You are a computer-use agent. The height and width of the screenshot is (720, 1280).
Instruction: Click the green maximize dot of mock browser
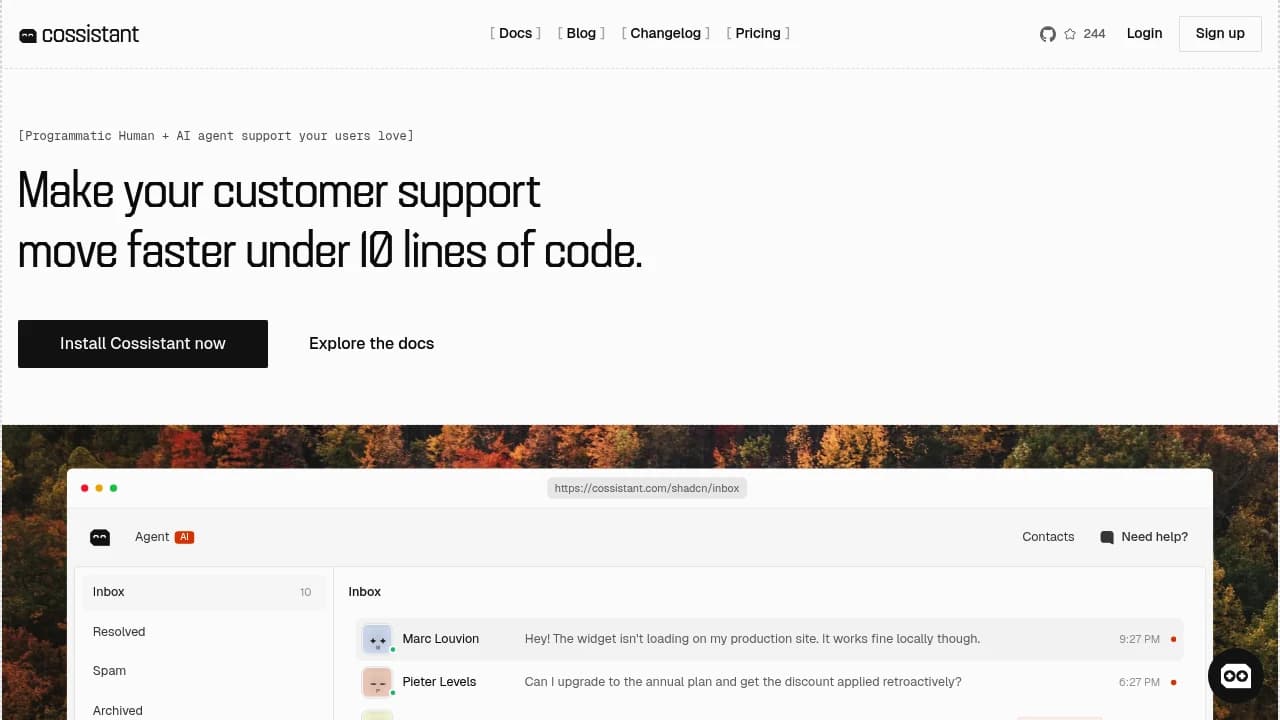tap(114, 488)
